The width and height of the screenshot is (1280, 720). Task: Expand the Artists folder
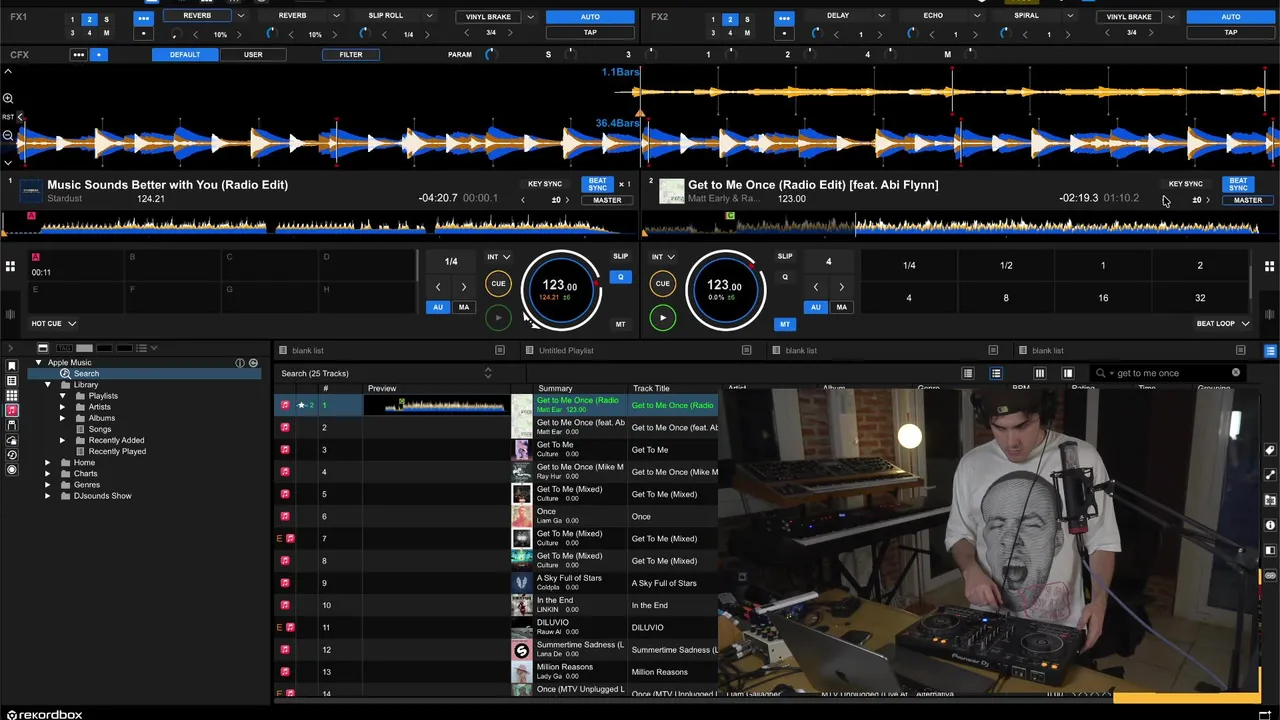(62, 407)
